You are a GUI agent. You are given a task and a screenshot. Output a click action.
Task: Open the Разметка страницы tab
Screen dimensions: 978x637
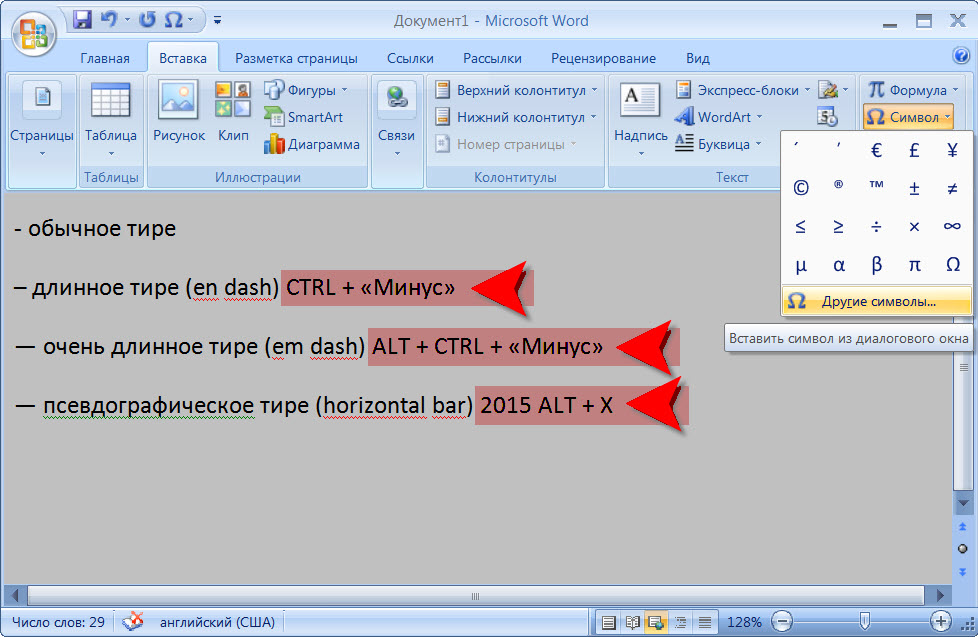296,58
